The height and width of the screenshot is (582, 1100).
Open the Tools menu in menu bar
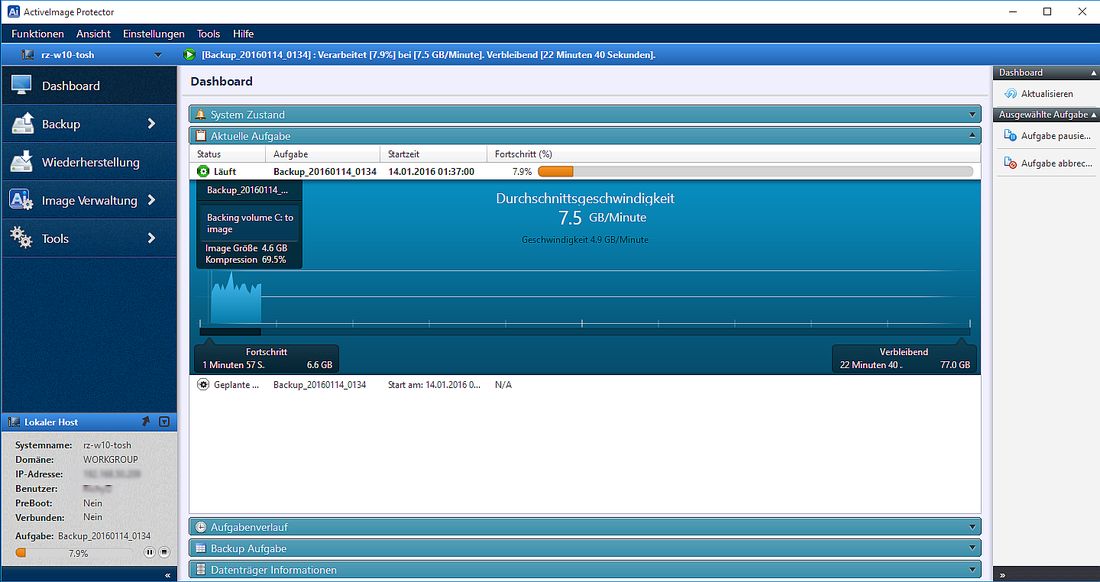click(208, 34)
